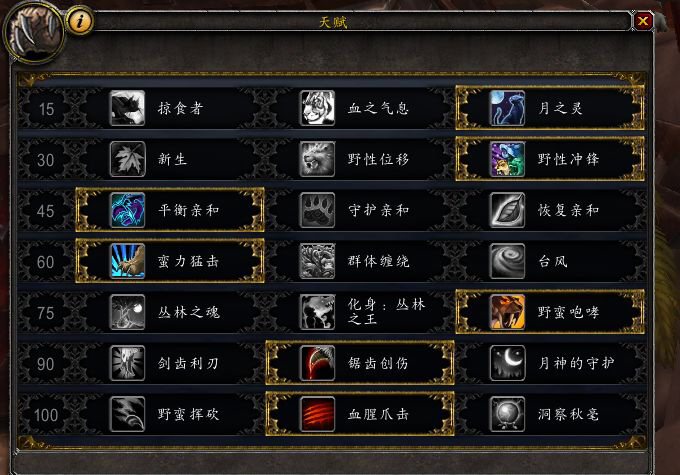680x475 pixels.
Task: Select the 月神的守护 moon icon
Action: [507, 363]
